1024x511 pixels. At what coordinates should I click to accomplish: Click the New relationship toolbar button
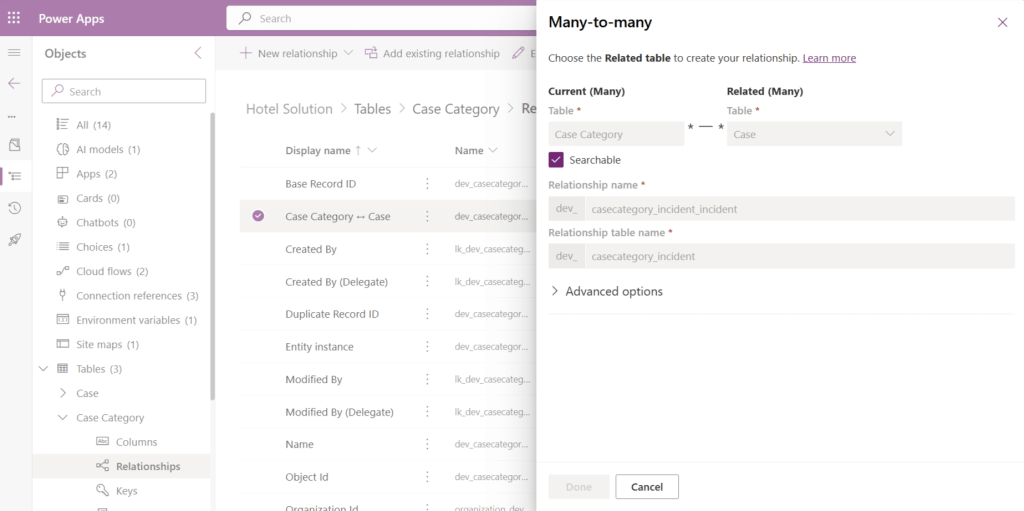pos(289,53)
